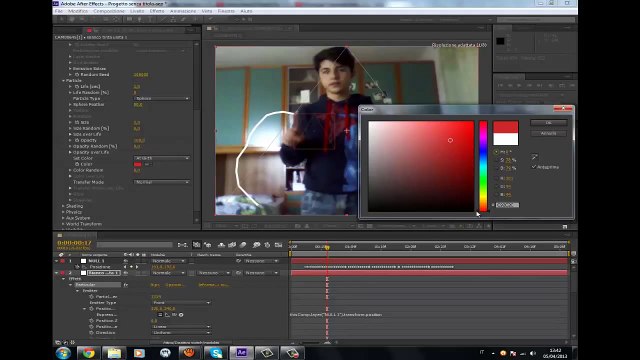Select the R radio button in Color dialog
The width and height of the screenshot is (640, 360).
[x=496, y=178]
